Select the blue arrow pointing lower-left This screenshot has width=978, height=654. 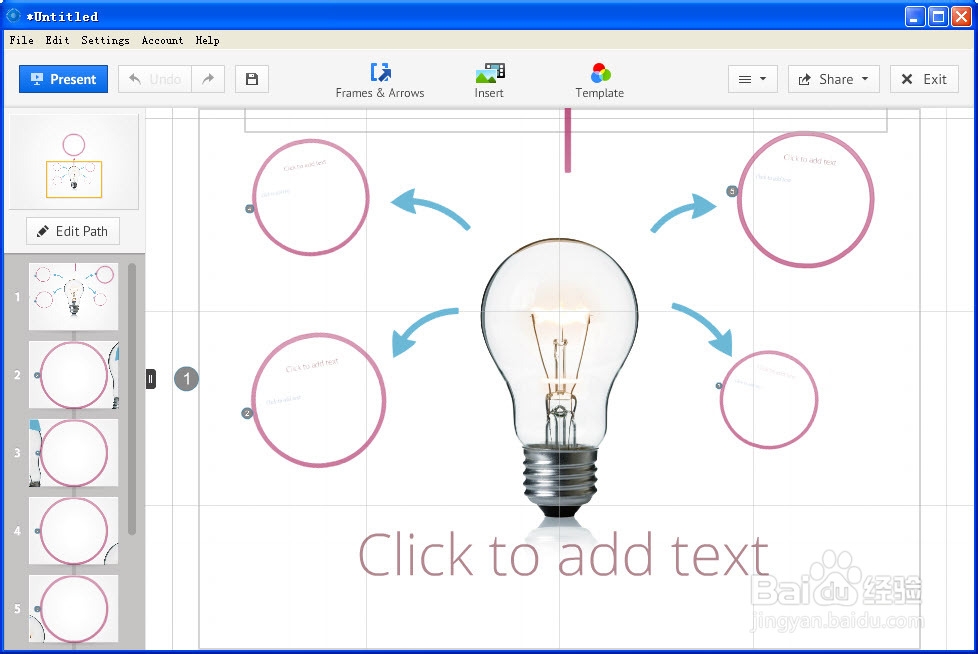(425, 331)
